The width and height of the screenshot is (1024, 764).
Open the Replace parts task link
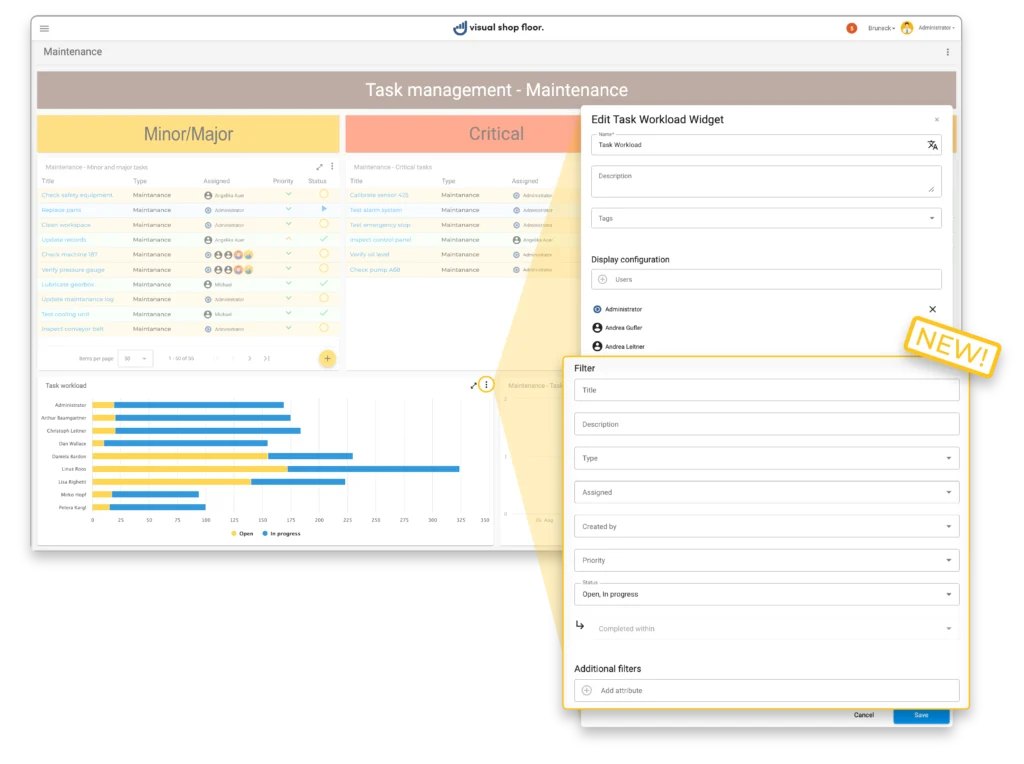pyautogui.click(x=62, y=210)
